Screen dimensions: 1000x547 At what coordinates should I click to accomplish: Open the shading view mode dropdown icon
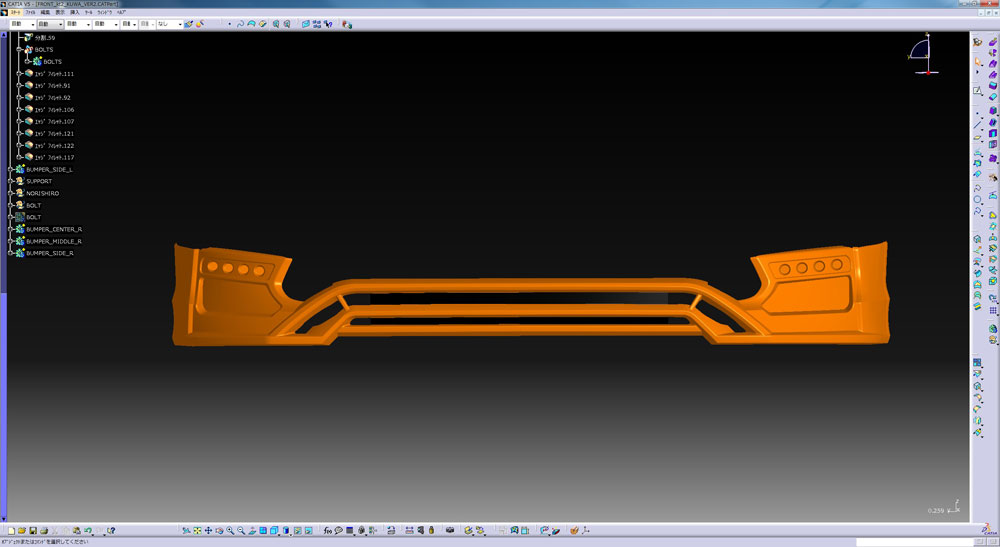[x=286, y=530]
